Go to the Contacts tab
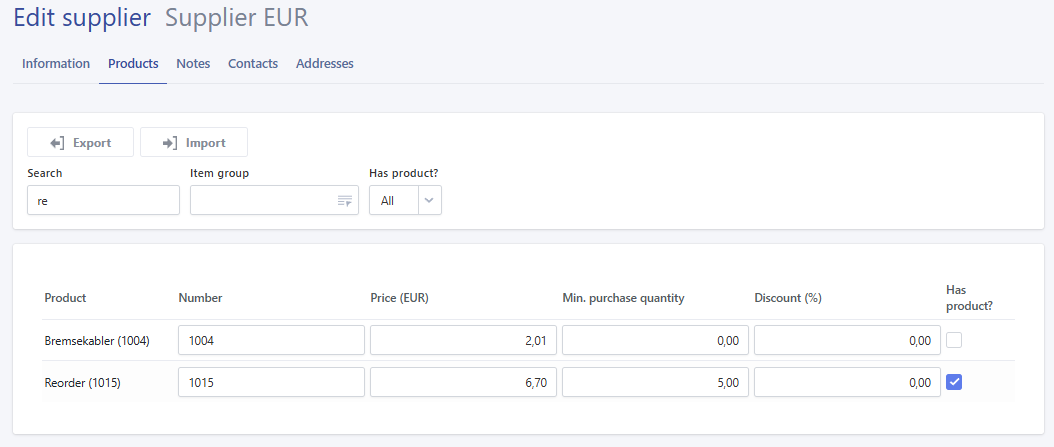This screenshot has height=447, width=1054. (253, 64)
